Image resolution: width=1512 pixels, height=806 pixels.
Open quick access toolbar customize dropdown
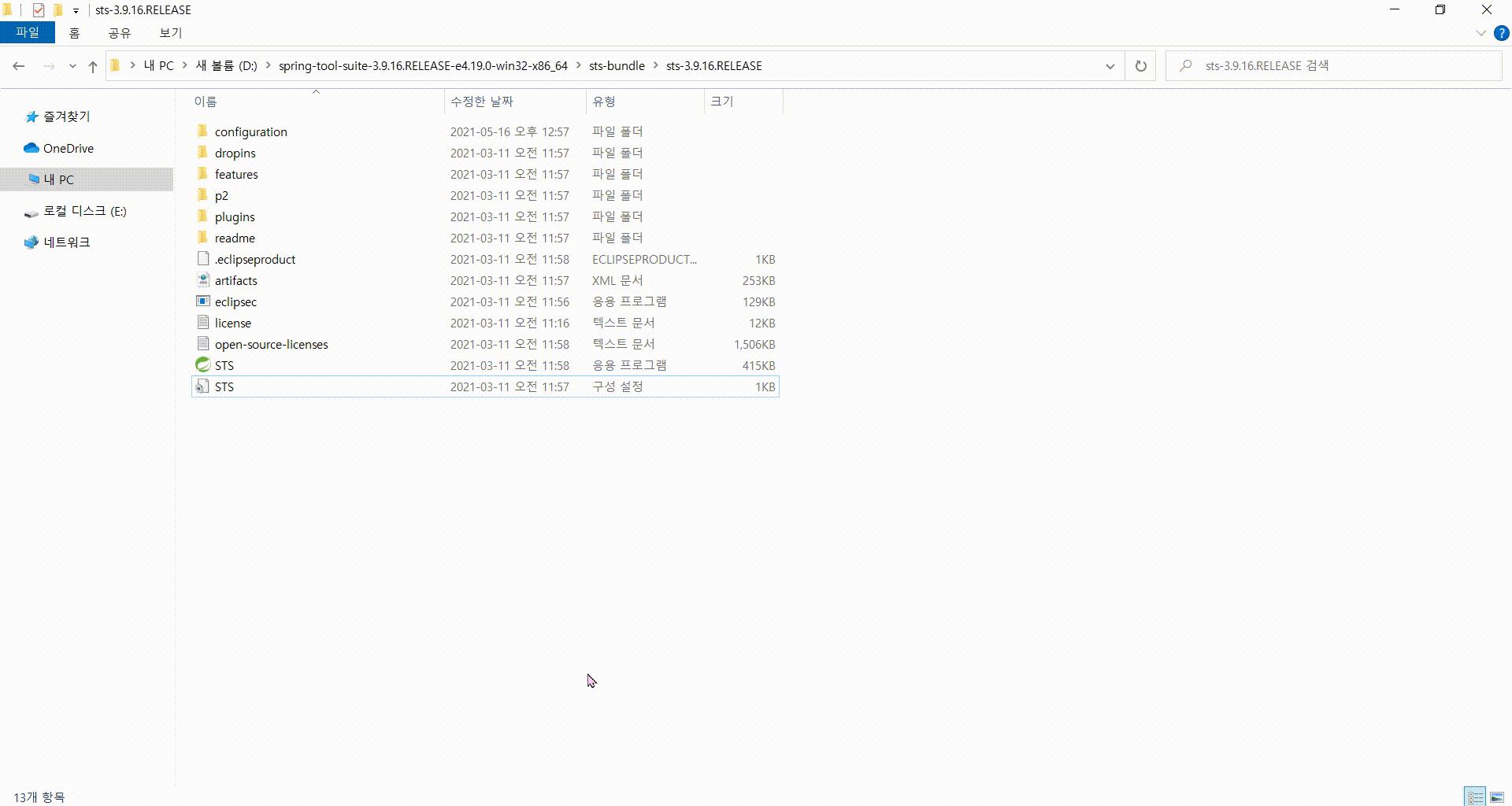[x=76, y=11]
